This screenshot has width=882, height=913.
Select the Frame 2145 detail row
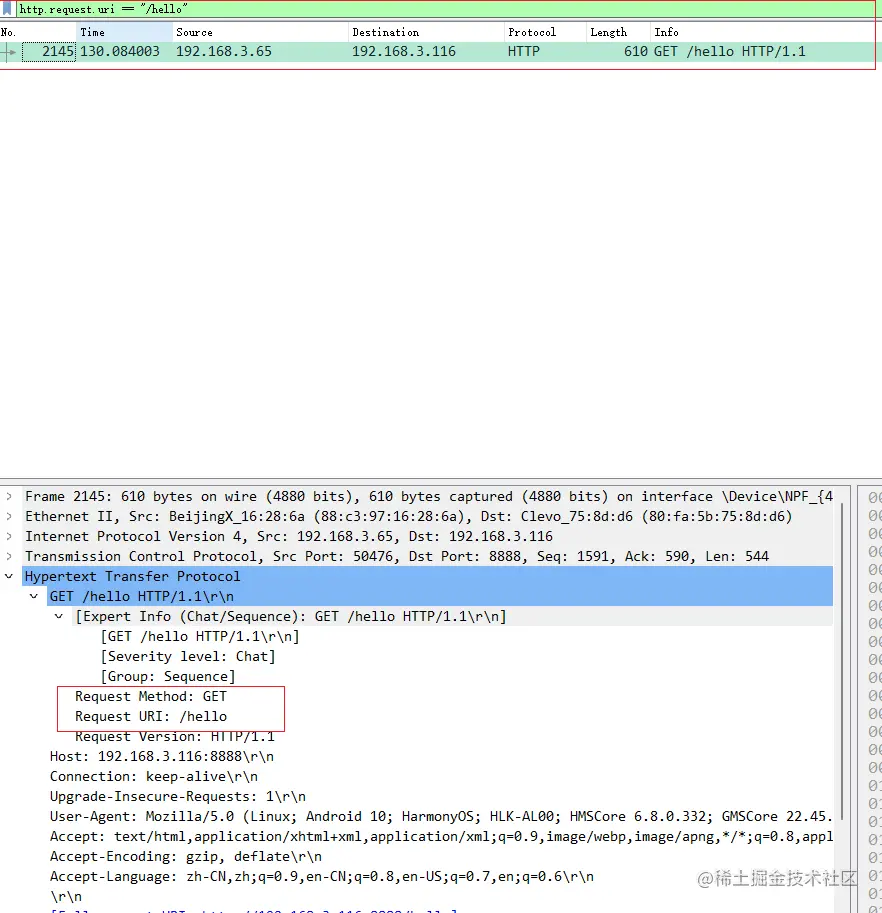tap(428, 497)
